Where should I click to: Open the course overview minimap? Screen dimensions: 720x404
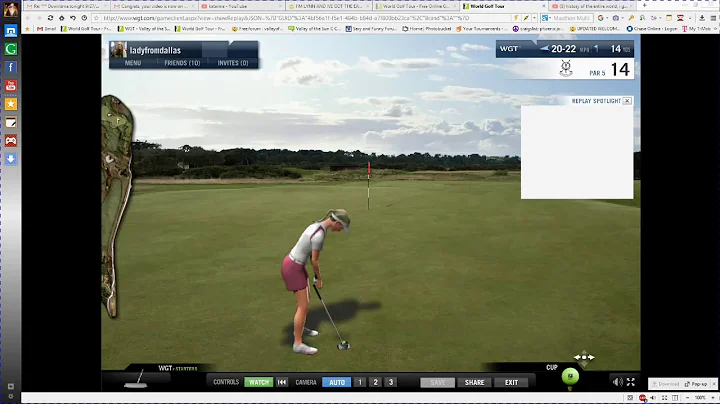coord(117,206)
